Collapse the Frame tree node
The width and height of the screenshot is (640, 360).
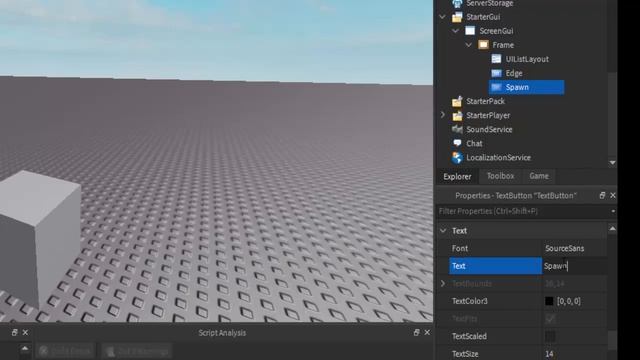[469, 44]
